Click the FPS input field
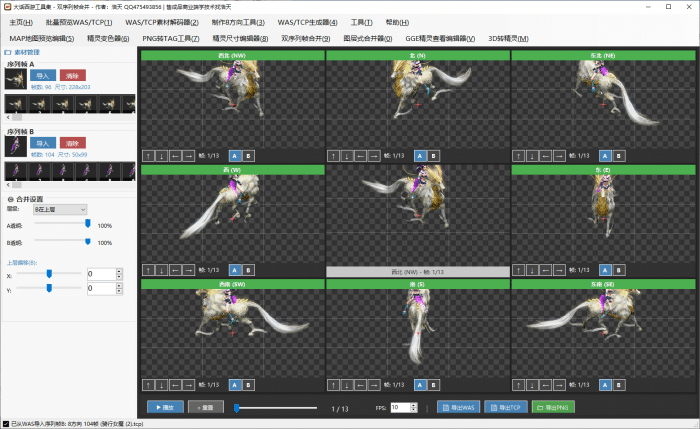Image resolution: width=700 pixels, height=429 pixels. [400, 408]
